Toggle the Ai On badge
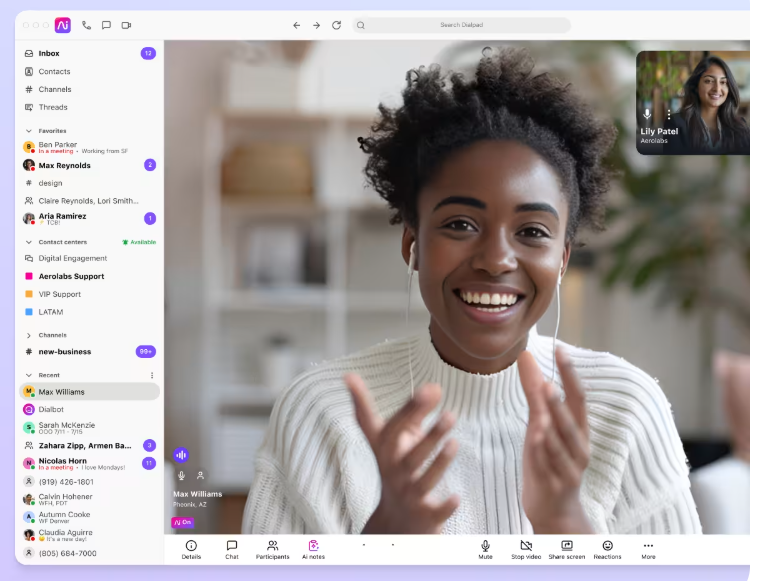The height and width of the screenshot is (581, 770). coord(183,522)
